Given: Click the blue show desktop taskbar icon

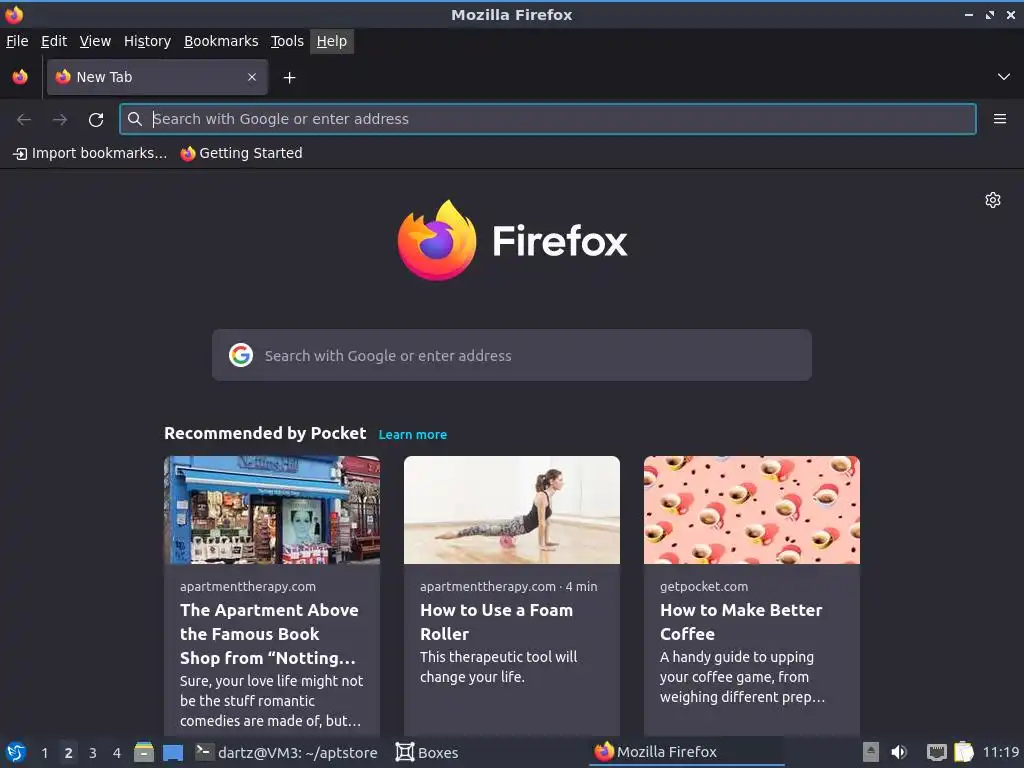Looking at the screenshot, I should 173,753.
